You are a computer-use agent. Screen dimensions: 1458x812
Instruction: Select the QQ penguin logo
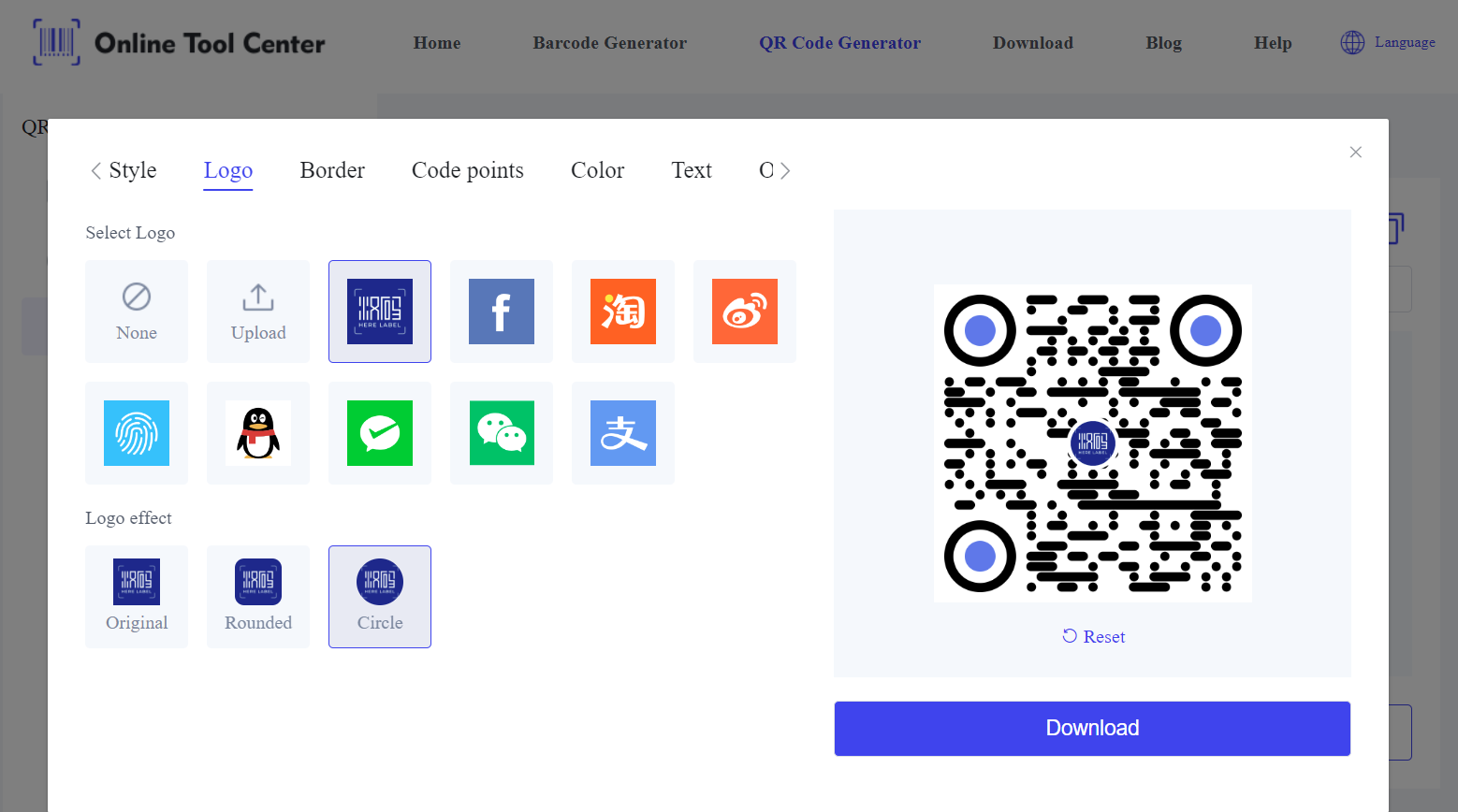(258, 433)
